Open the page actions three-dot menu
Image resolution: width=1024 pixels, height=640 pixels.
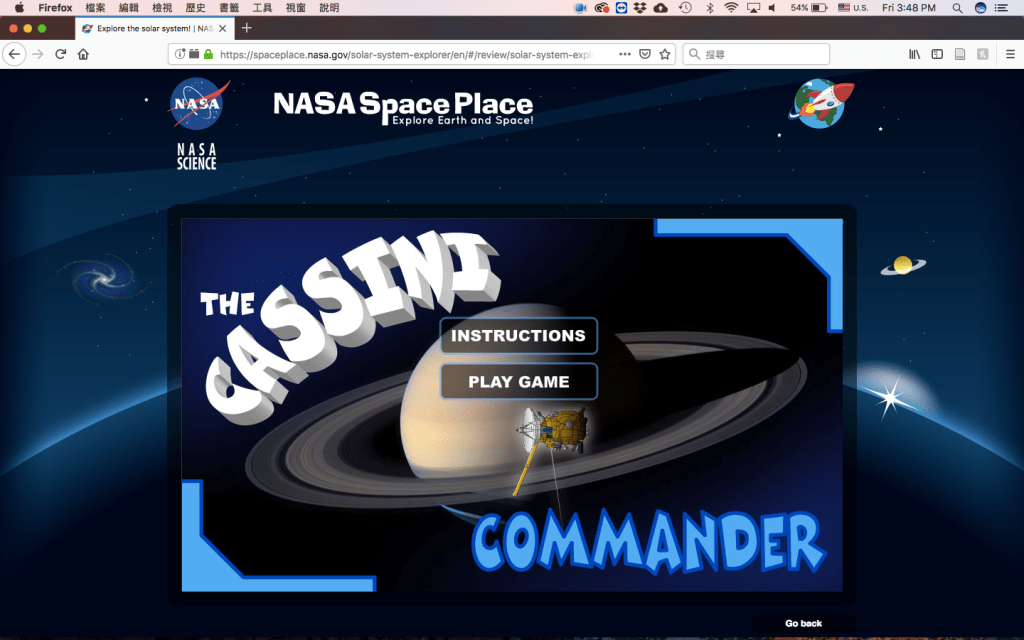coord(625,54)
